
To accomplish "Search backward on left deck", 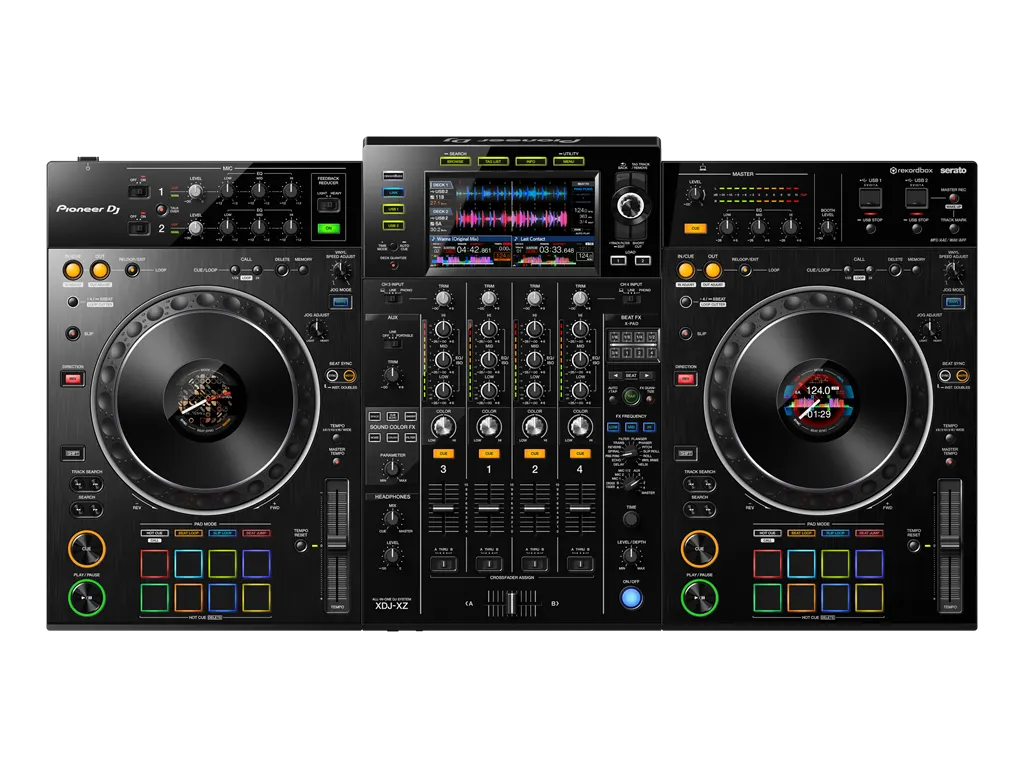I will pyautogui.click(x=79, y=509).
